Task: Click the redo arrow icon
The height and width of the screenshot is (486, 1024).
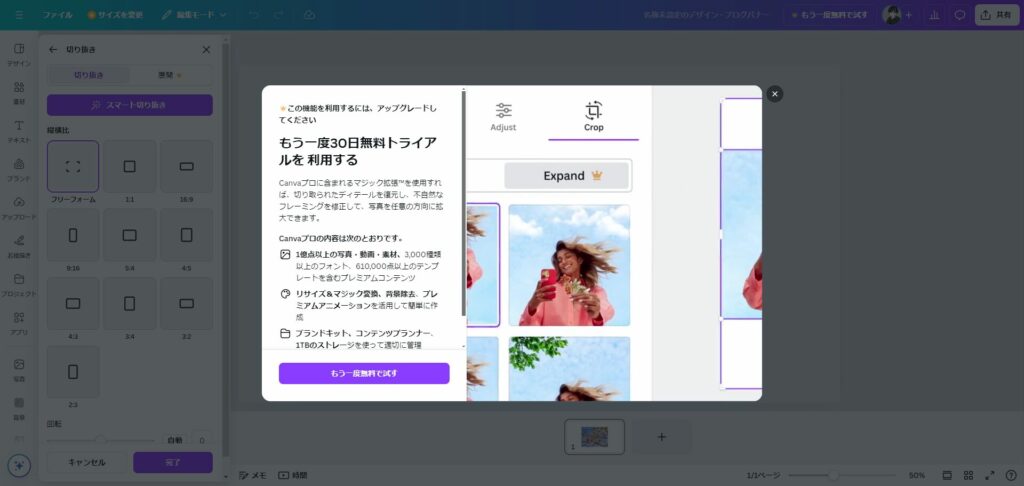Action: (x=280, y=14)
